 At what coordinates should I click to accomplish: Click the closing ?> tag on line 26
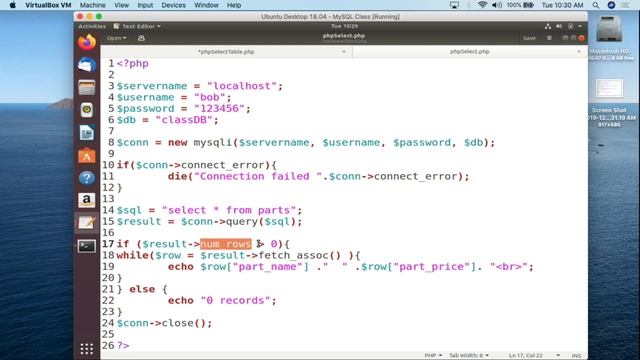point(123,345)
